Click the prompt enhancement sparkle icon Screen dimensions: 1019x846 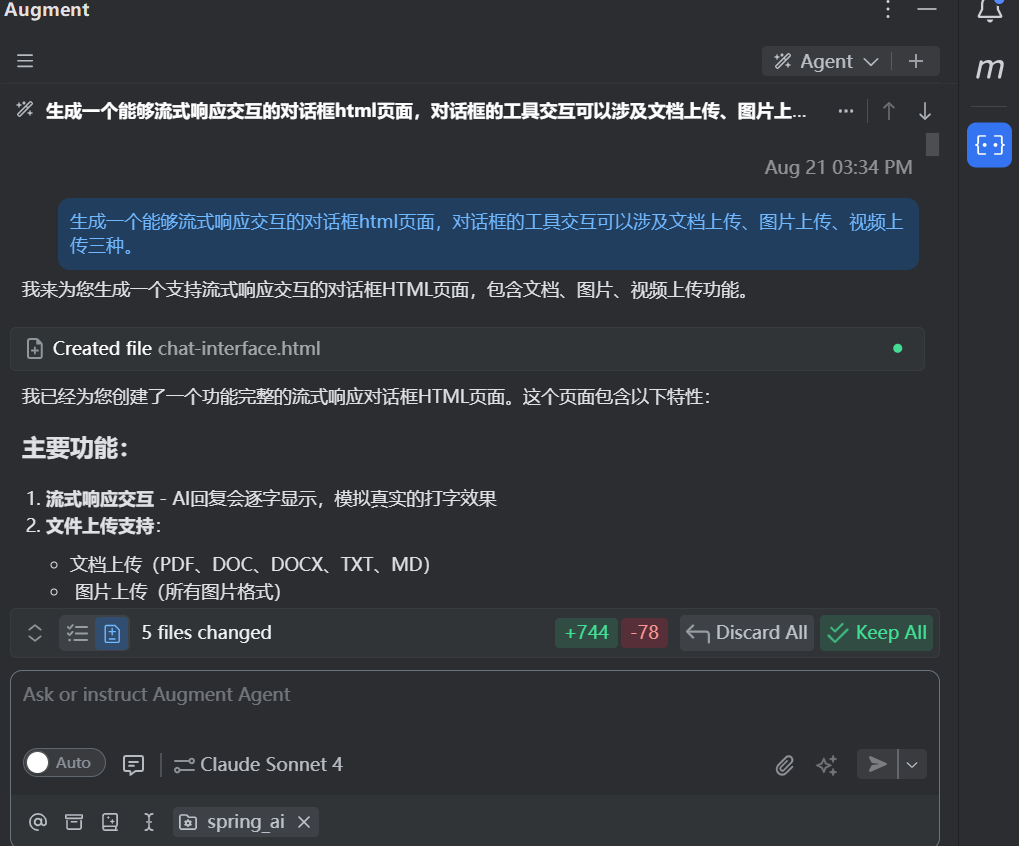point(826,764)
